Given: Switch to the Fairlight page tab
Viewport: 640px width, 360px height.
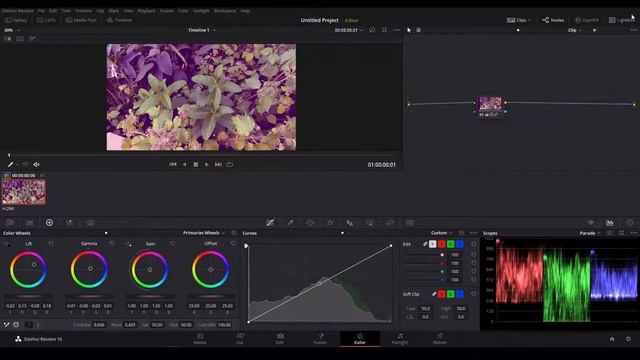Looking at the screenshot, I should [x=400, y=339].
